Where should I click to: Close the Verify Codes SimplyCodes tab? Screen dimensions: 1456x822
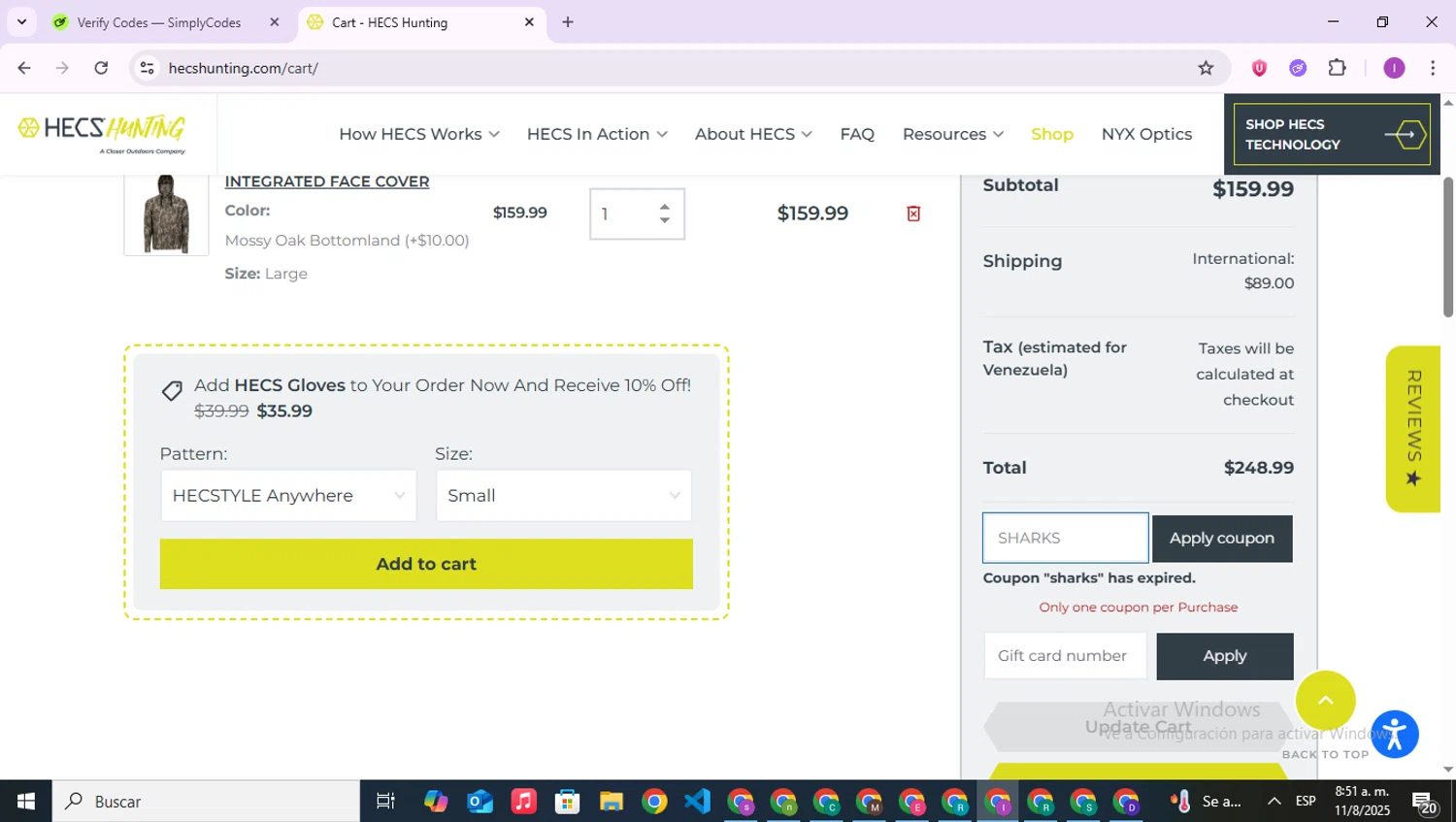click(x=275, y=22)
